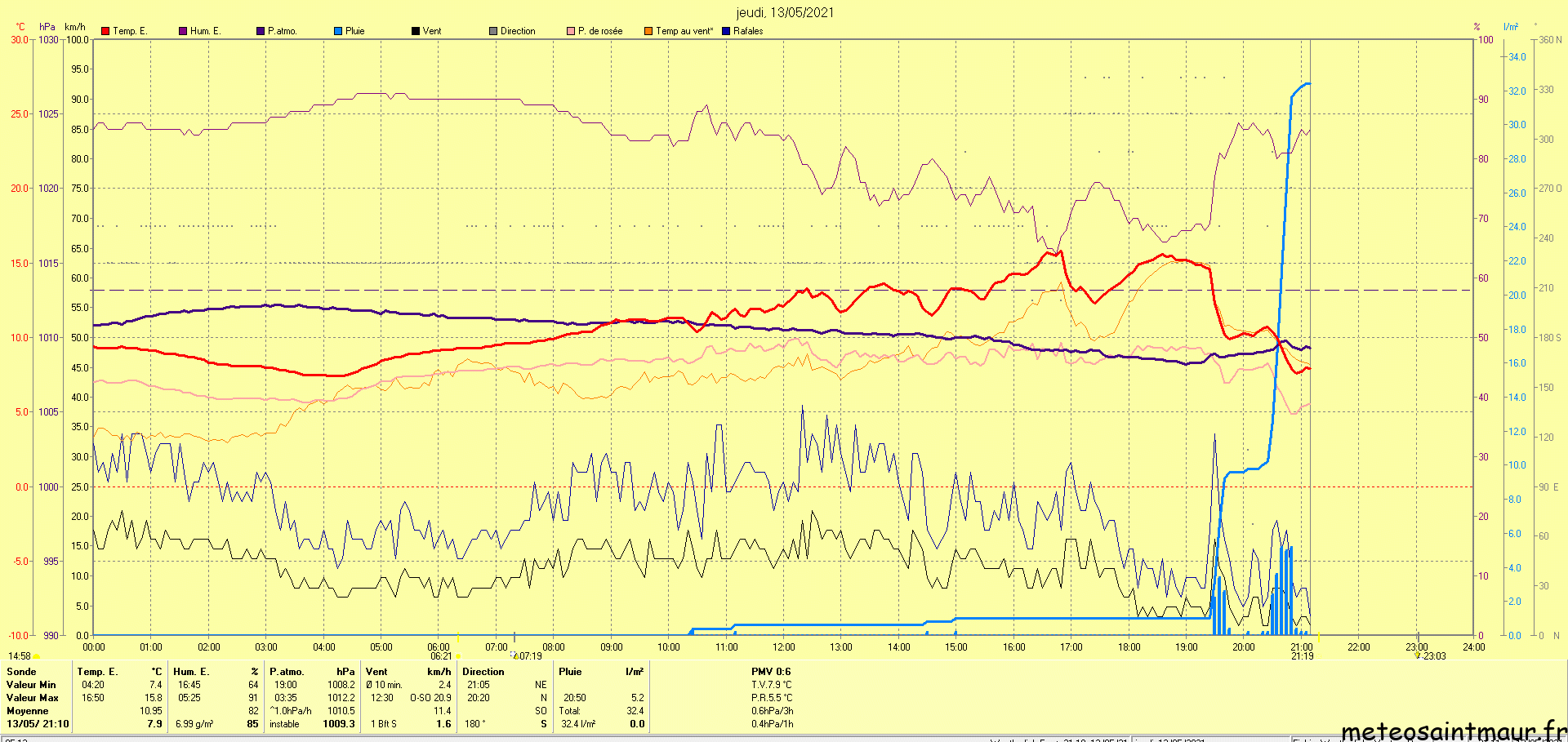1568x742 pixels.
Task: Click the orange Temp au vent legend square
Action: 648,31
